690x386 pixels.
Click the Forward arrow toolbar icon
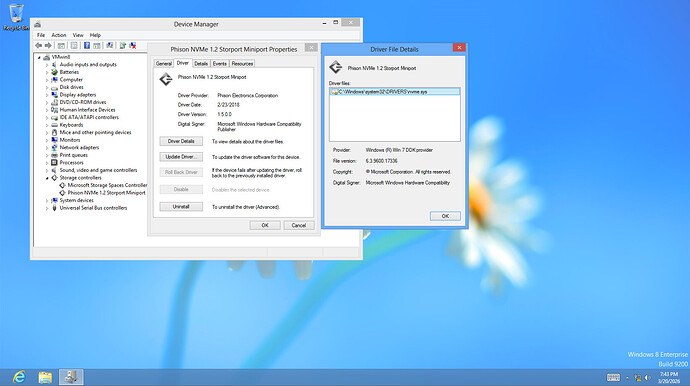point(48,45)
